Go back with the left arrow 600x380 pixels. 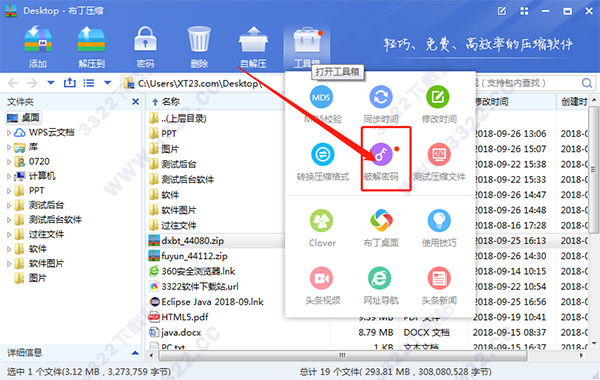click(x=13, y=83)
